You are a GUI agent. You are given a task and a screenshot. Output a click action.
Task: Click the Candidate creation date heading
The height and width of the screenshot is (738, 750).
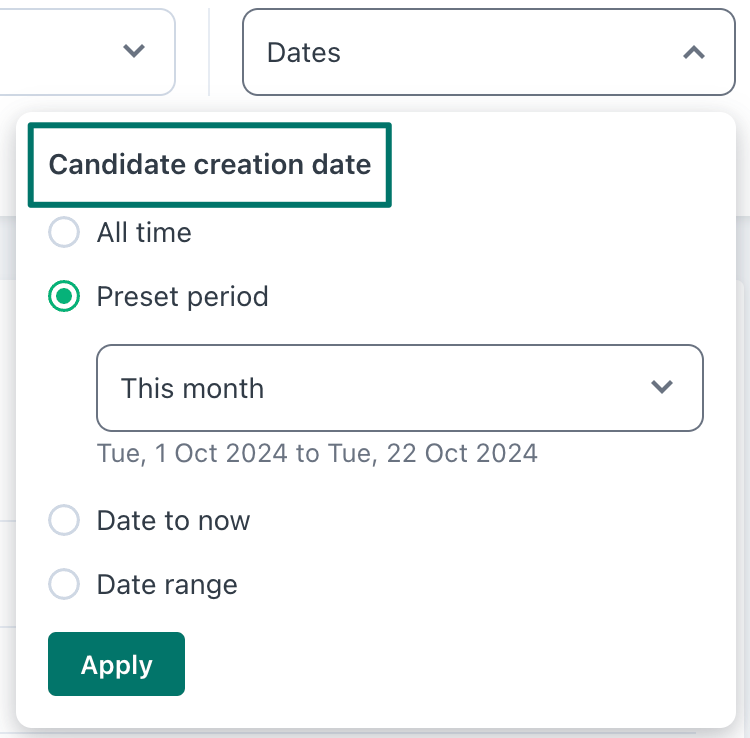click(x=210, y=165)
